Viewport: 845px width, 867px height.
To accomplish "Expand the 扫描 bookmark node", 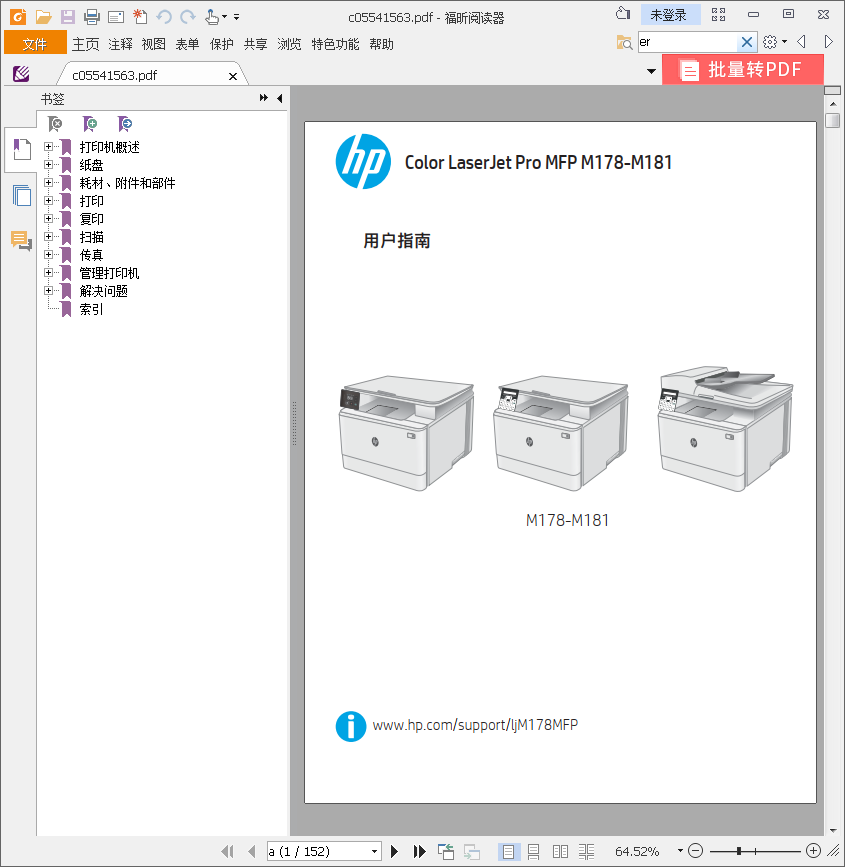I will click(x=49, y=237).
